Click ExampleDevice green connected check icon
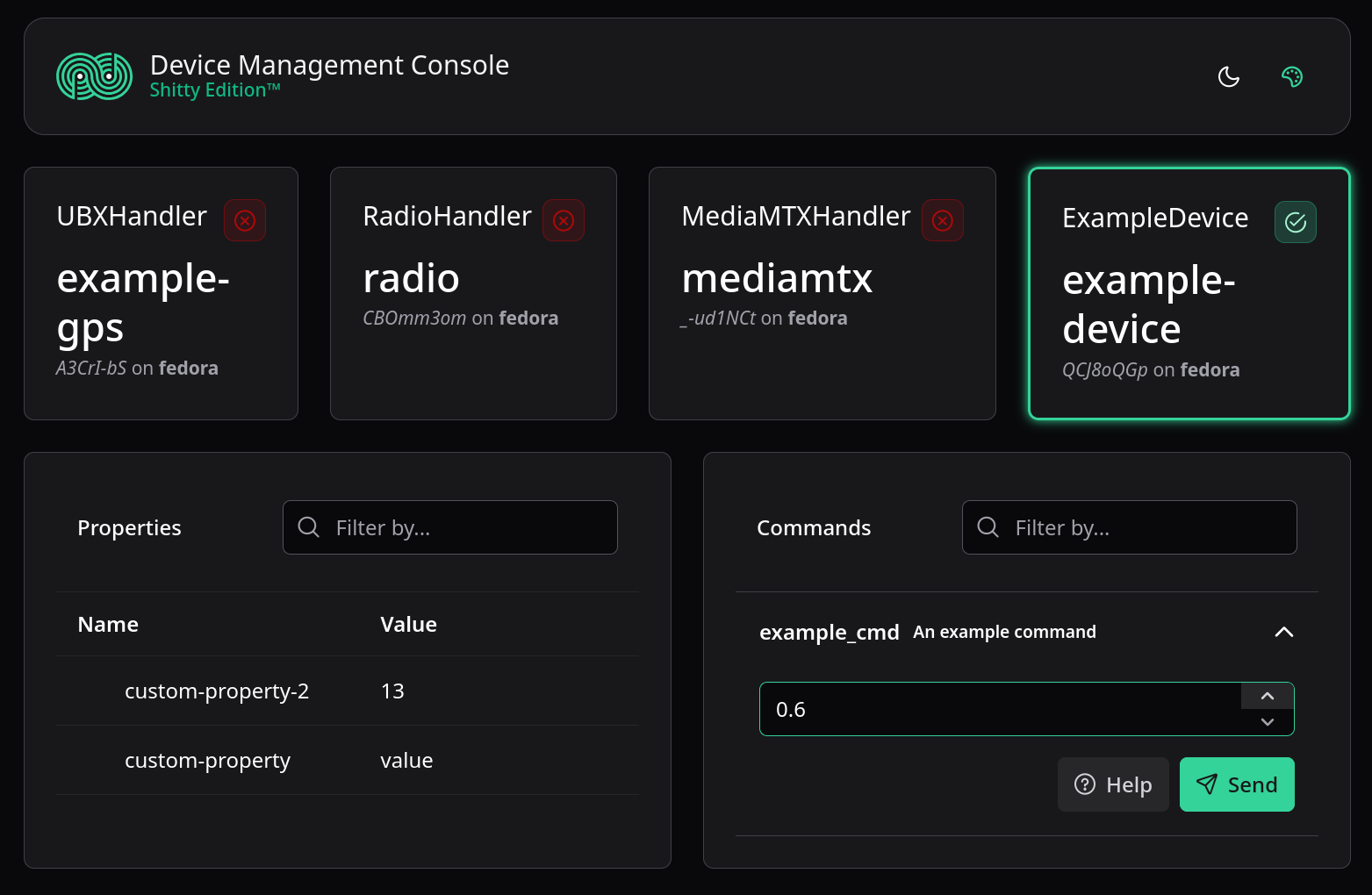The width and height of the screenshot is (1372, 895). click(1295, 222)
